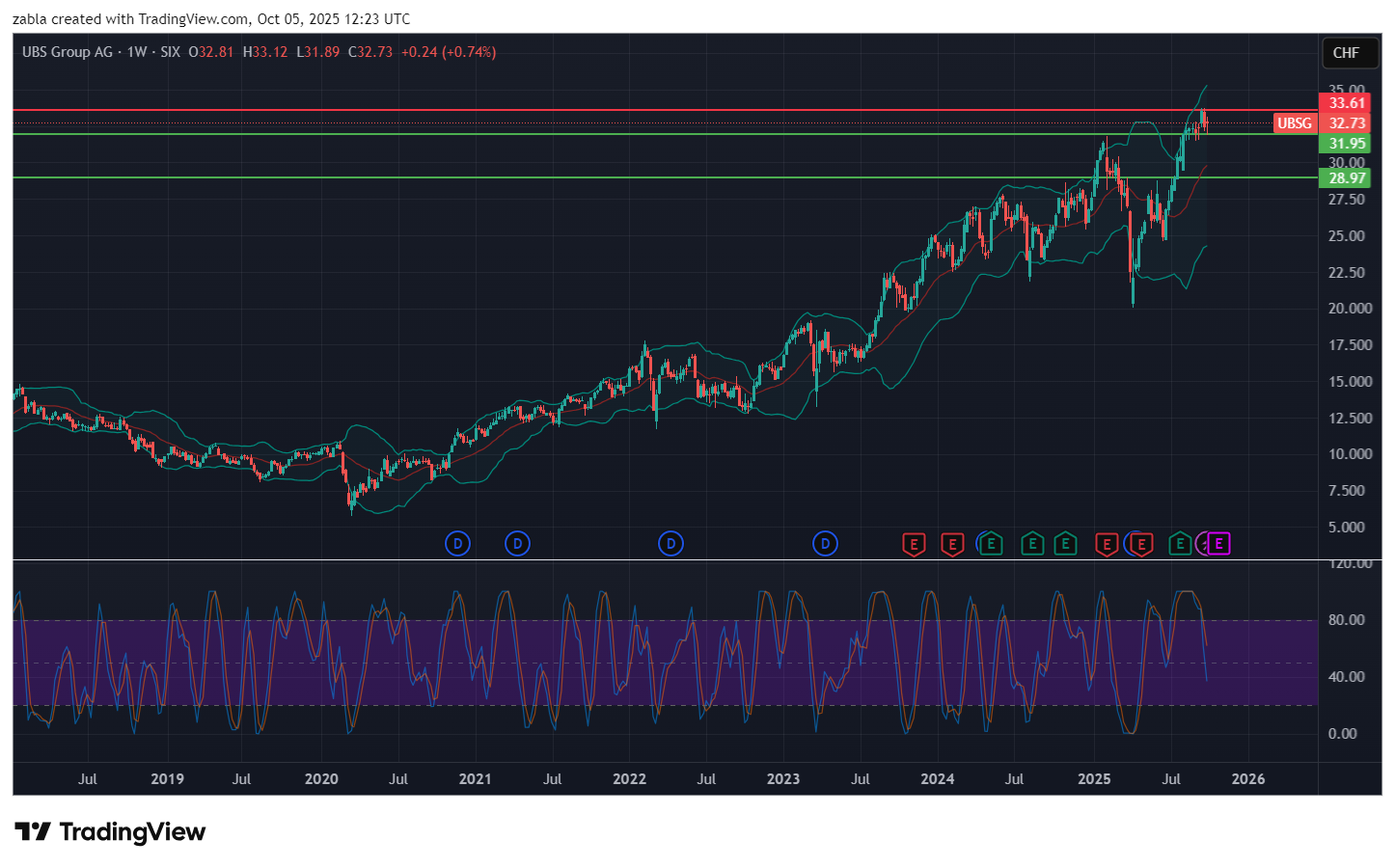The image size is (1395, 868).
Task: Click the second blue dividend D marker
Action: pos(517,544)
